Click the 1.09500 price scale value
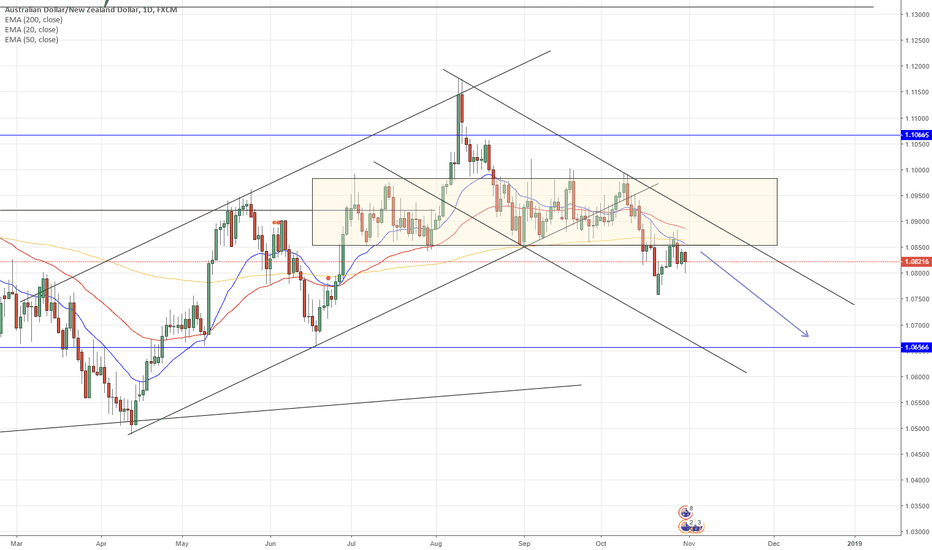This screenshot has height=550, width=932. tap(918, 196)
